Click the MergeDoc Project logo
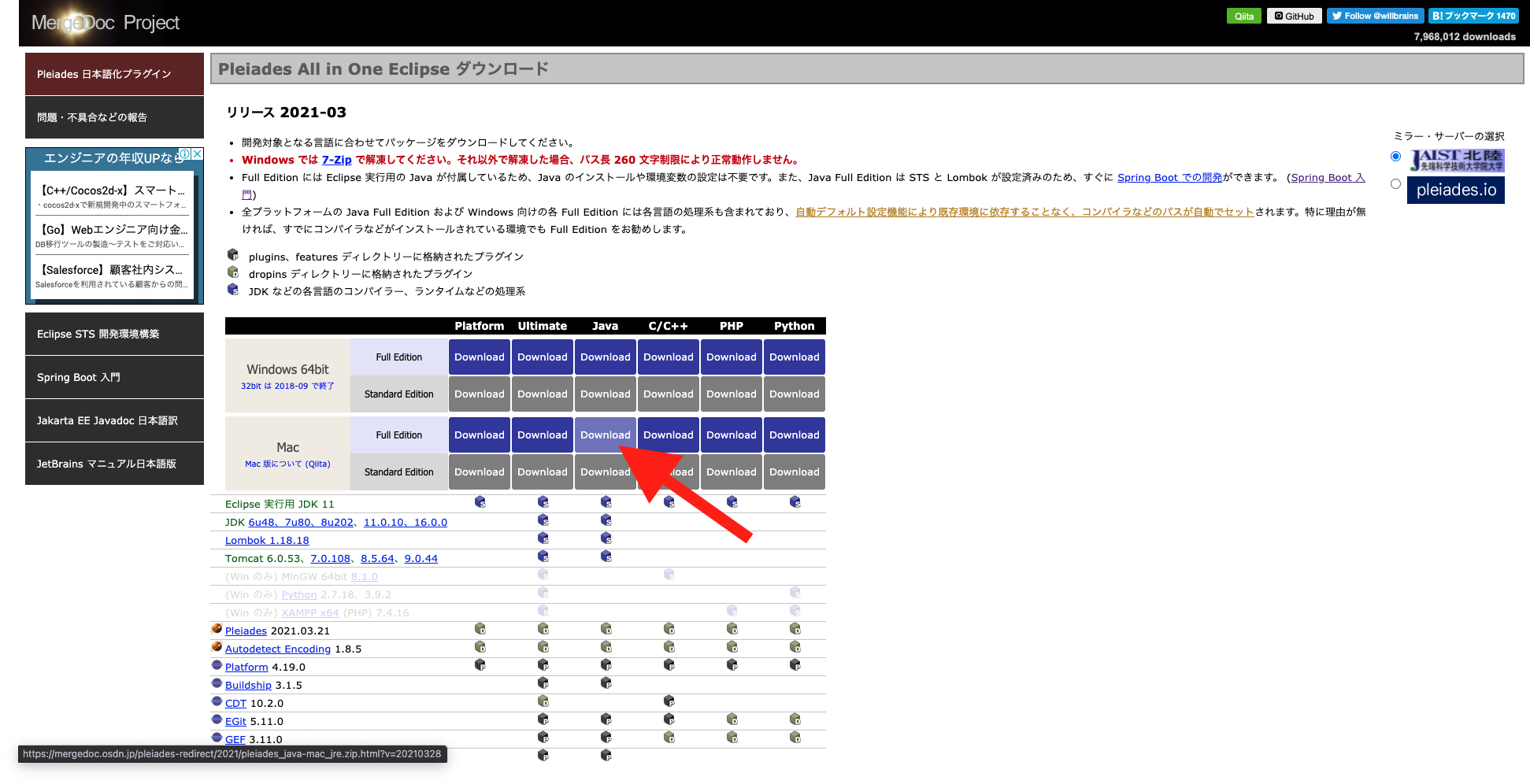The image size is (1530, 784). (x=106, y=23)
